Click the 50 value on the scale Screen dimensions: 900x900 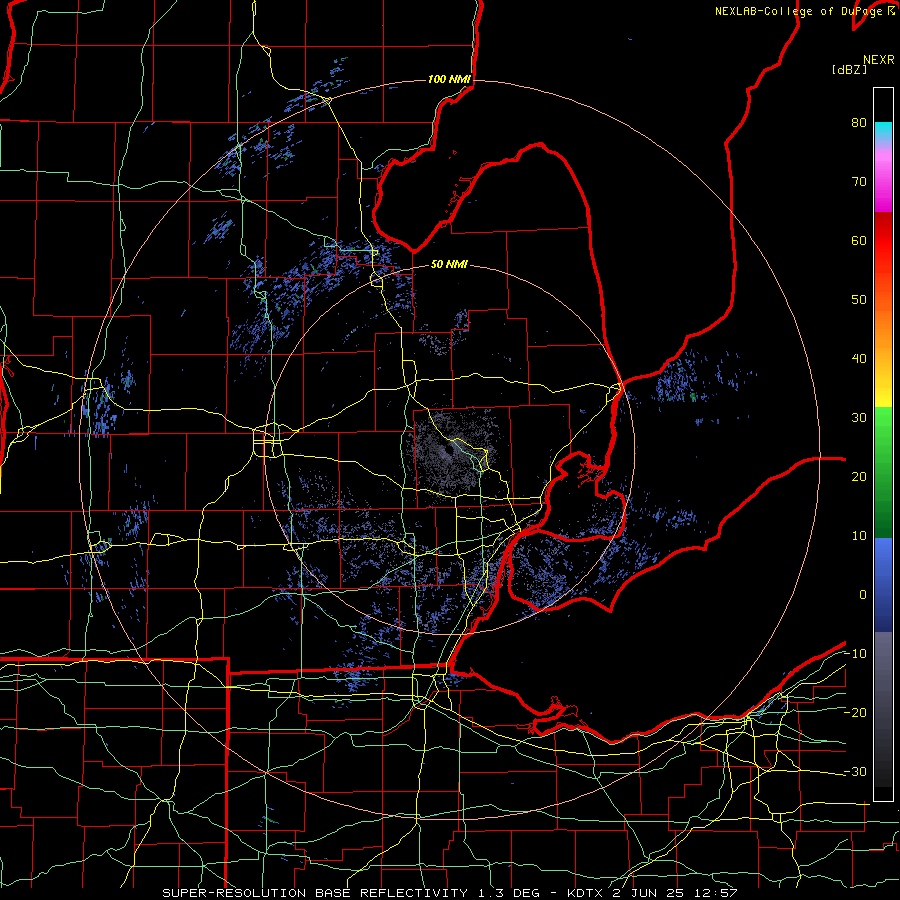[859, 300]
